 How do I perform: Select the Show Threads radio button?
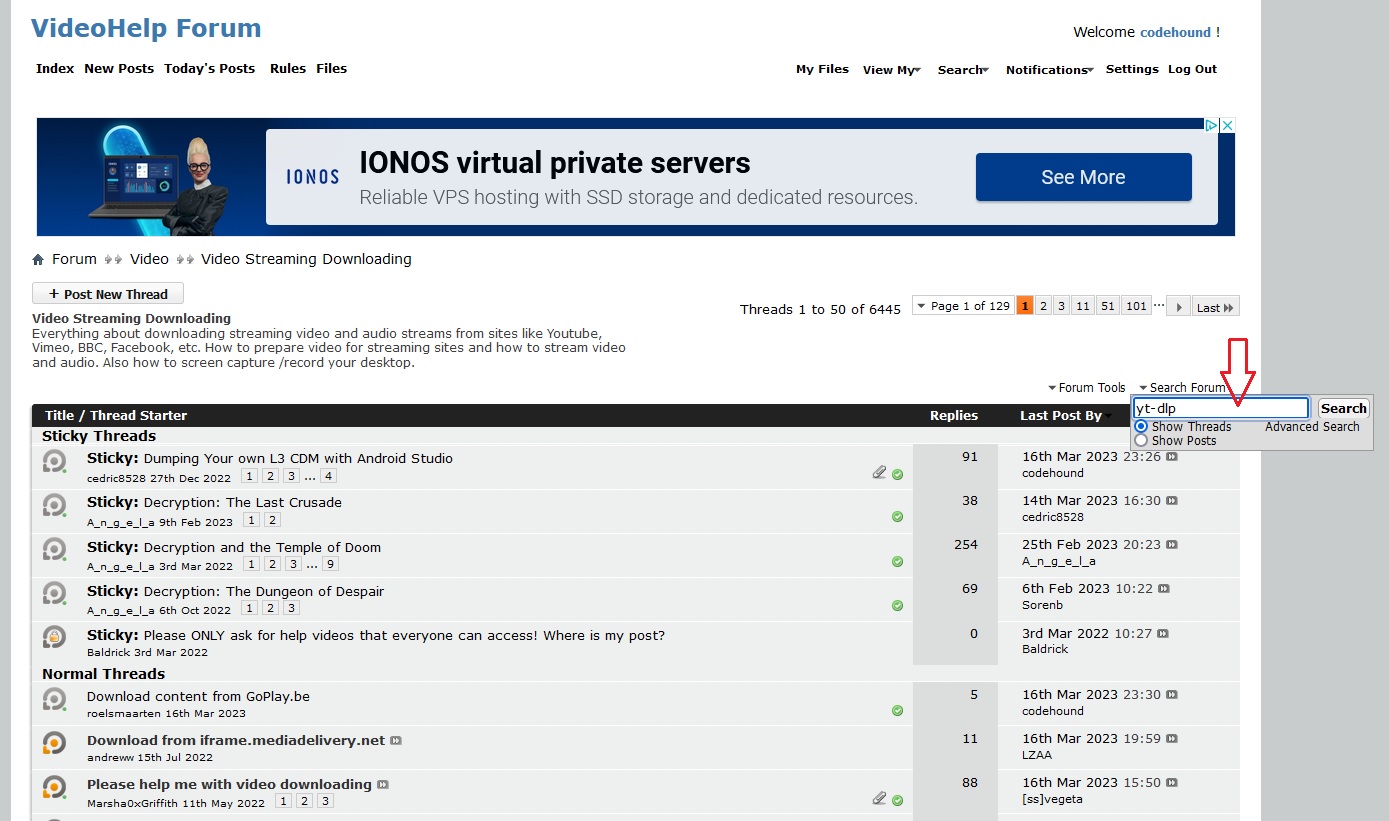[x=1141, y=427]
